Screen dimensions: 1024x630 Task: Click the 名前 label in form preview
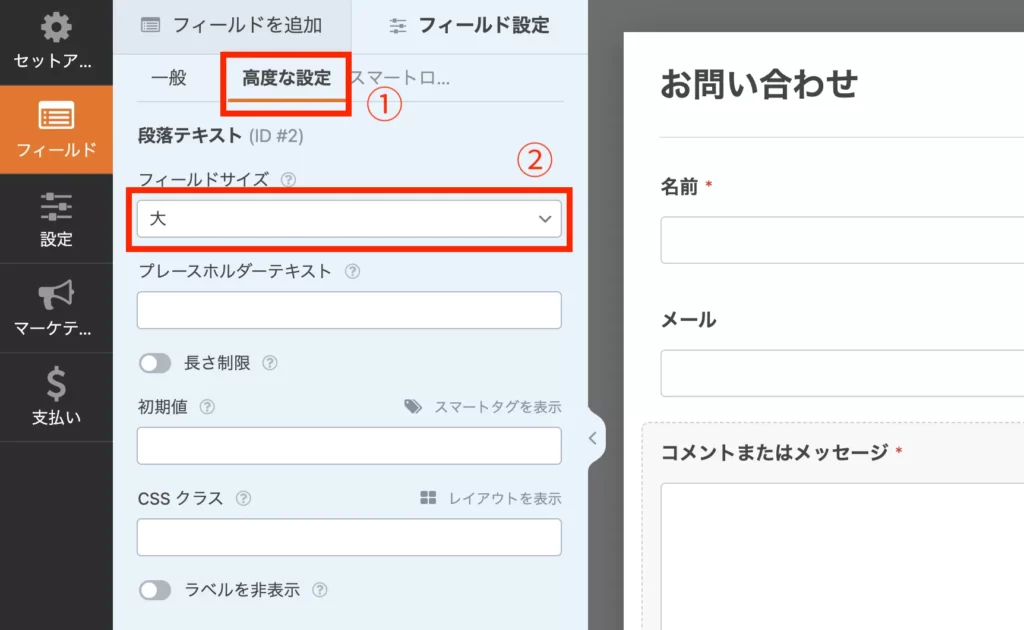[x=679, y=187]
